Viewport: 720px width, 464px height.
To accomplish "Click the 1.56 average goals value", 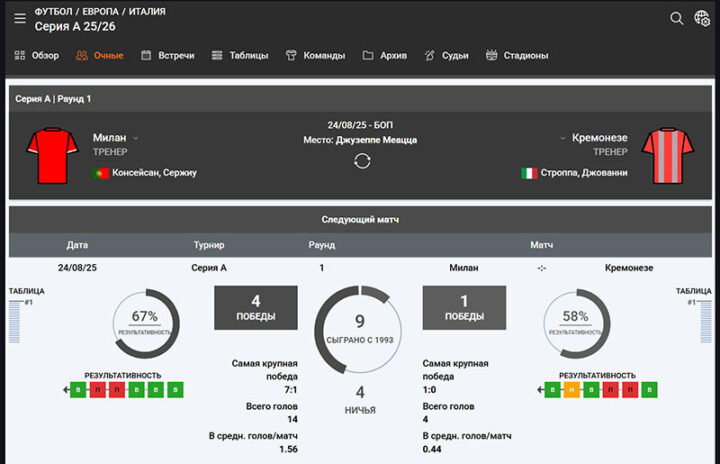I will click(288, 449).
